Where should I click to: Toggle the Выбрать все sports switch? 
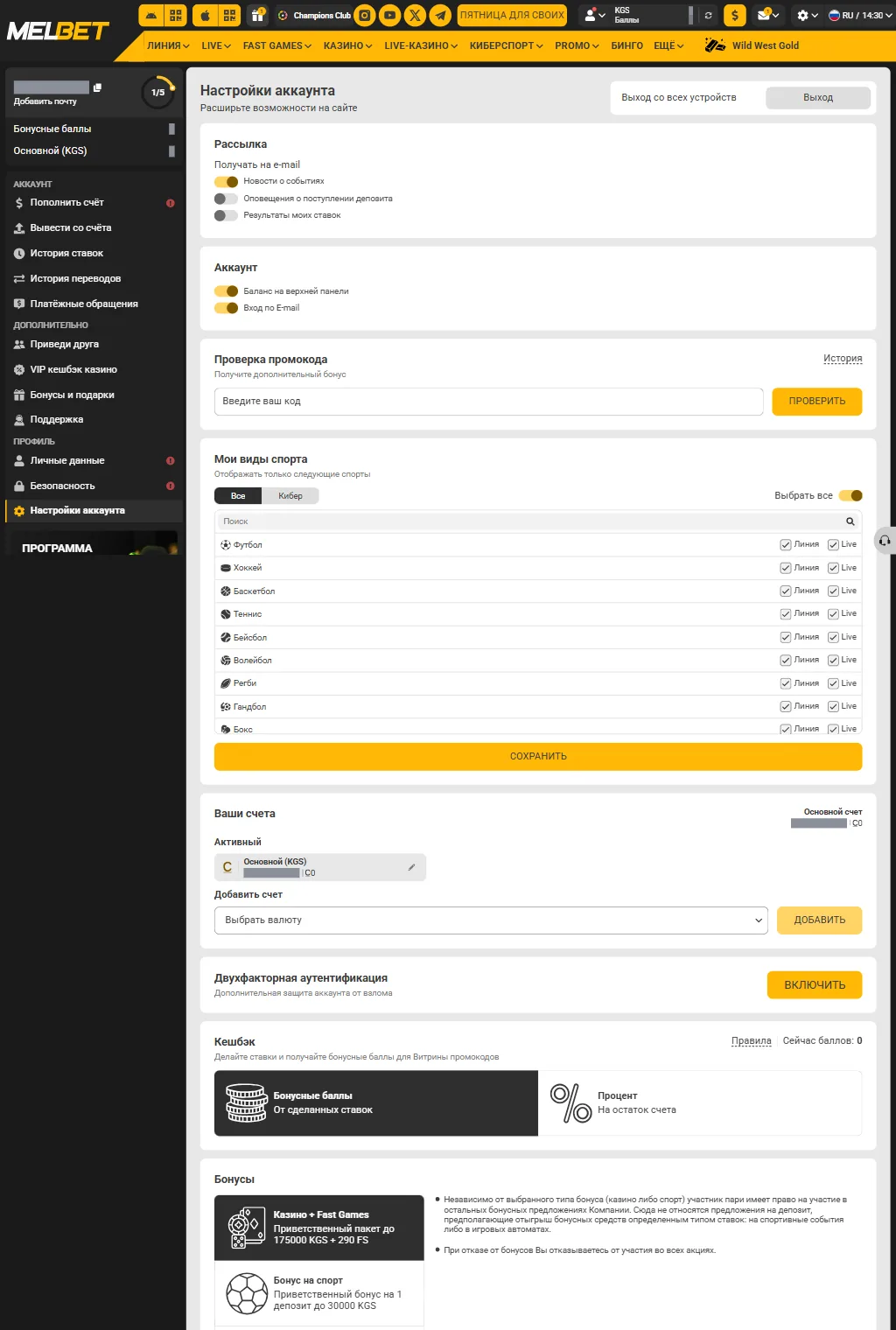point(850,495)
